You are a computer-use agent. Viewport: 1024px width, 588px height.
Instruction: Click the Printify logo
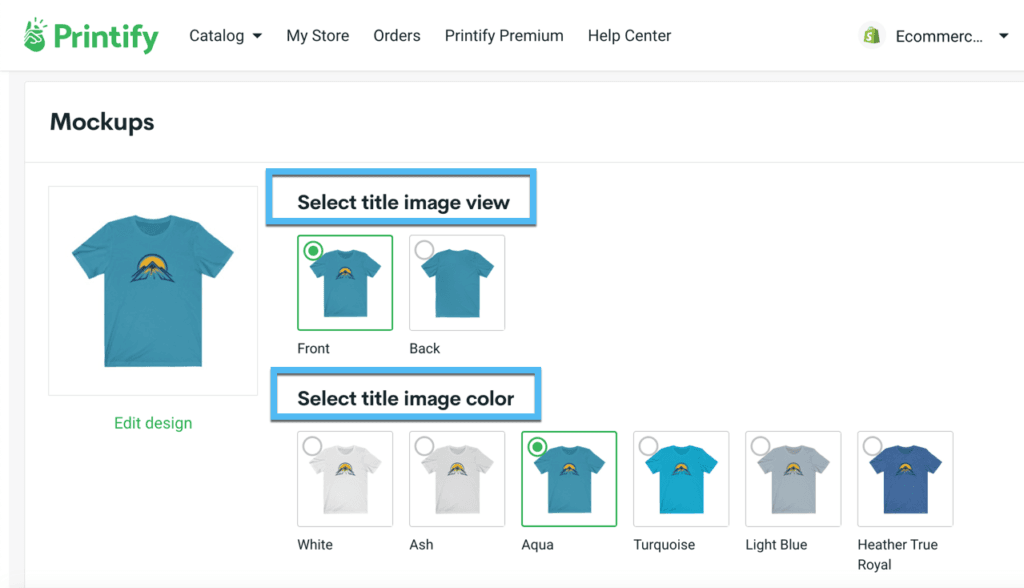[91, 35]
